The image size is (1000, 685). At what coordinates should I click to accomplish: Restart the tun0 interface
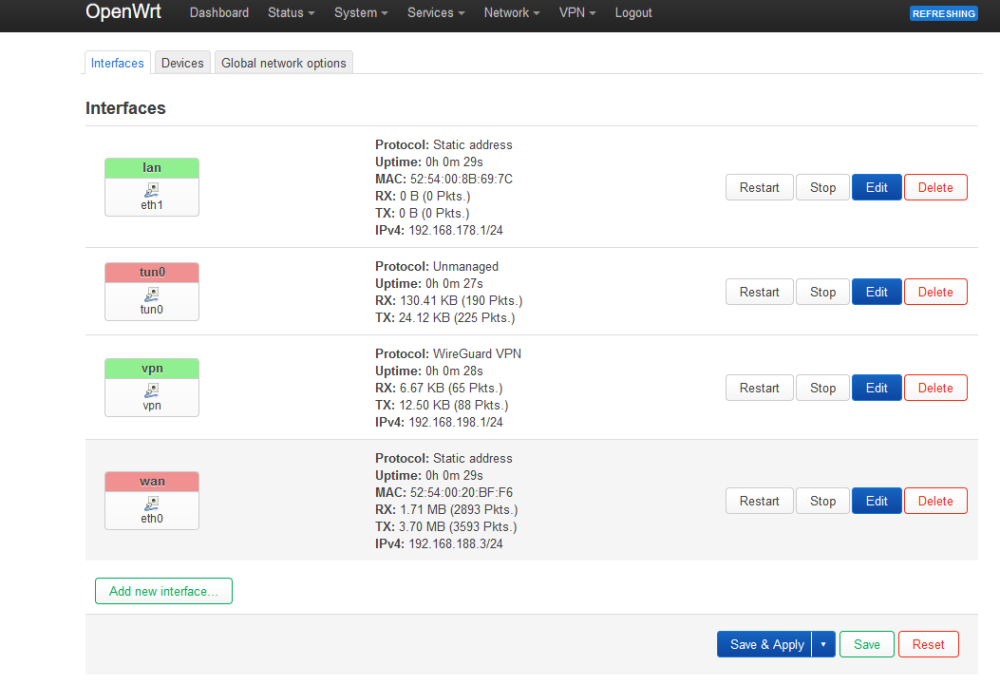tap(760, 292)
